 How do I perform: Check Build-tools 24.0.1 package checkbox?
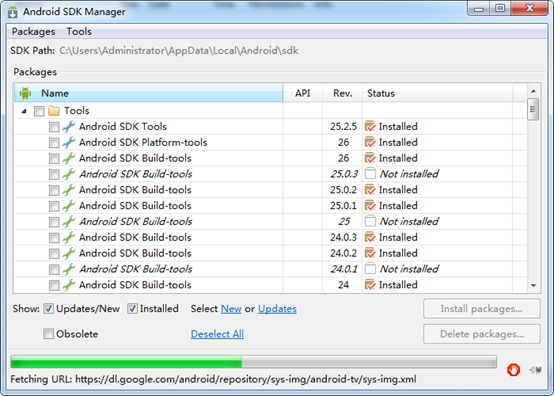(x=54, y=270)
